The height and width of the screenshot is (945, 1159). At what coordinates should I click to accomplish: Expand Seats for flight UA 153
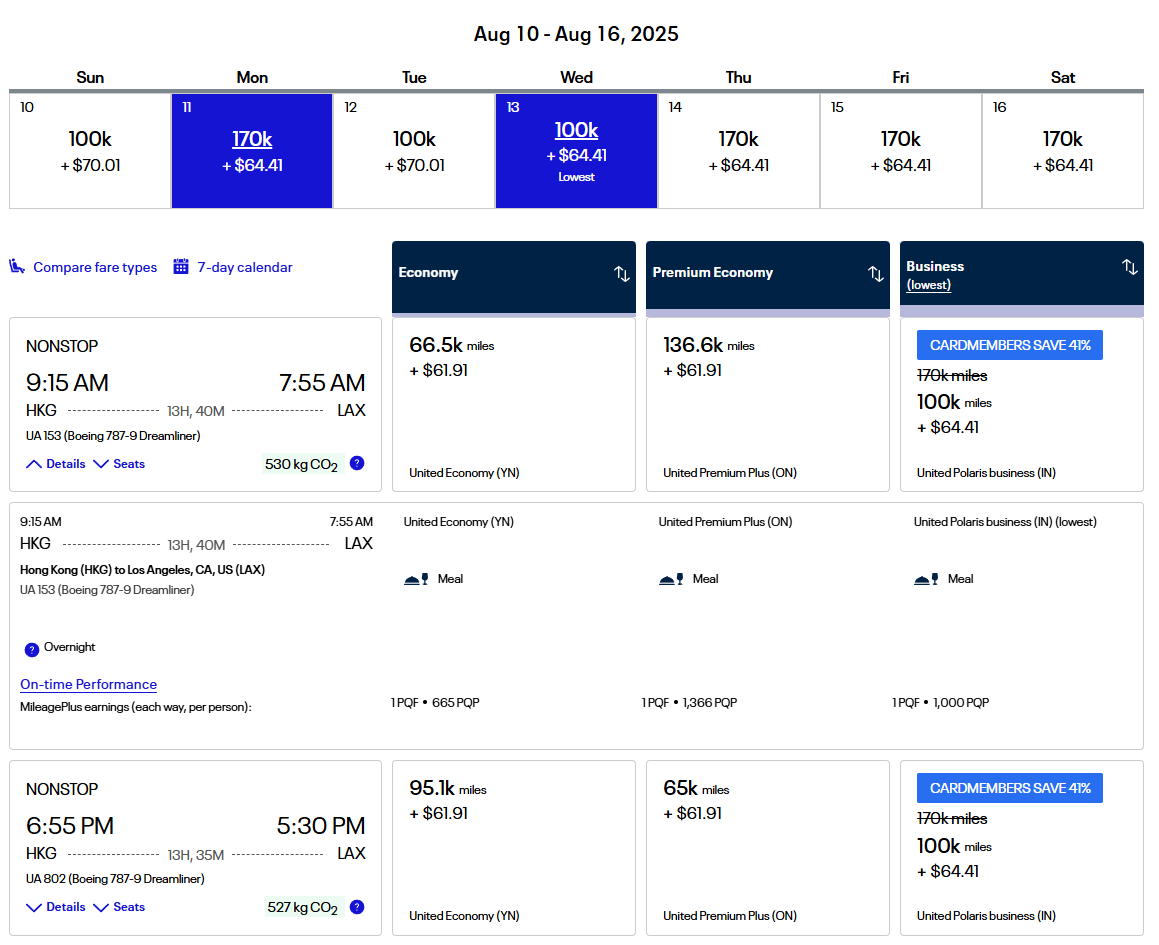click(x=119, y=464)
